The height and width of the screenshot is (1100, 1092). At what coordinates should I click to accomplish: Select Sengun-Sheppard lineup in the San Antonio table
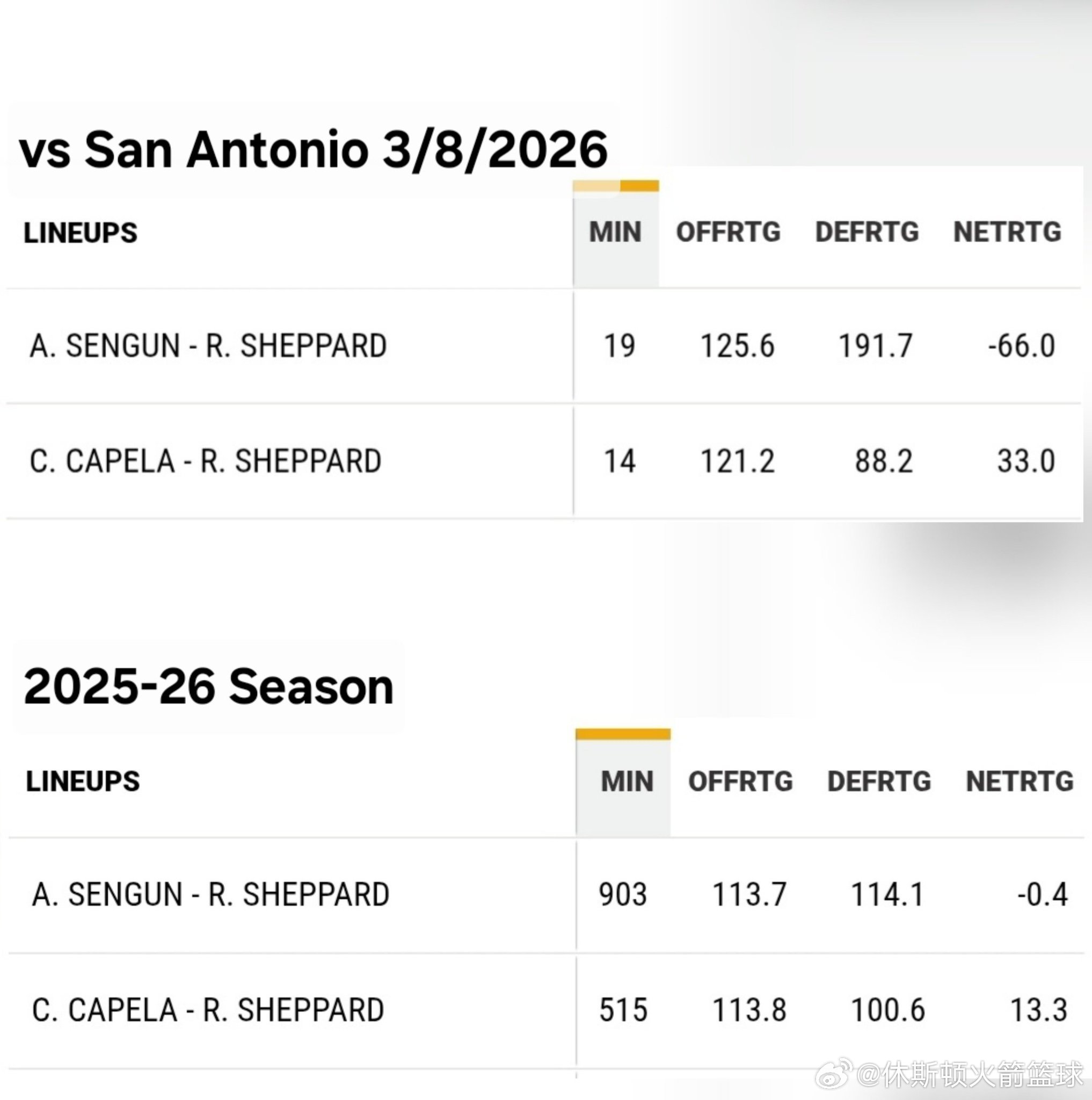point(208,346)
